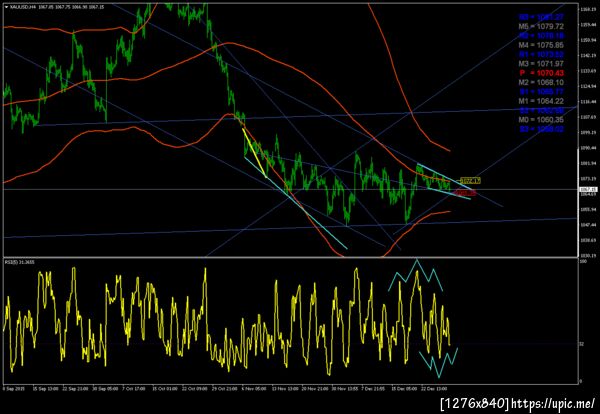Click the M5 = 1079.72 pivot label
This screenshot has width=600, height=414.
point(541,26)
